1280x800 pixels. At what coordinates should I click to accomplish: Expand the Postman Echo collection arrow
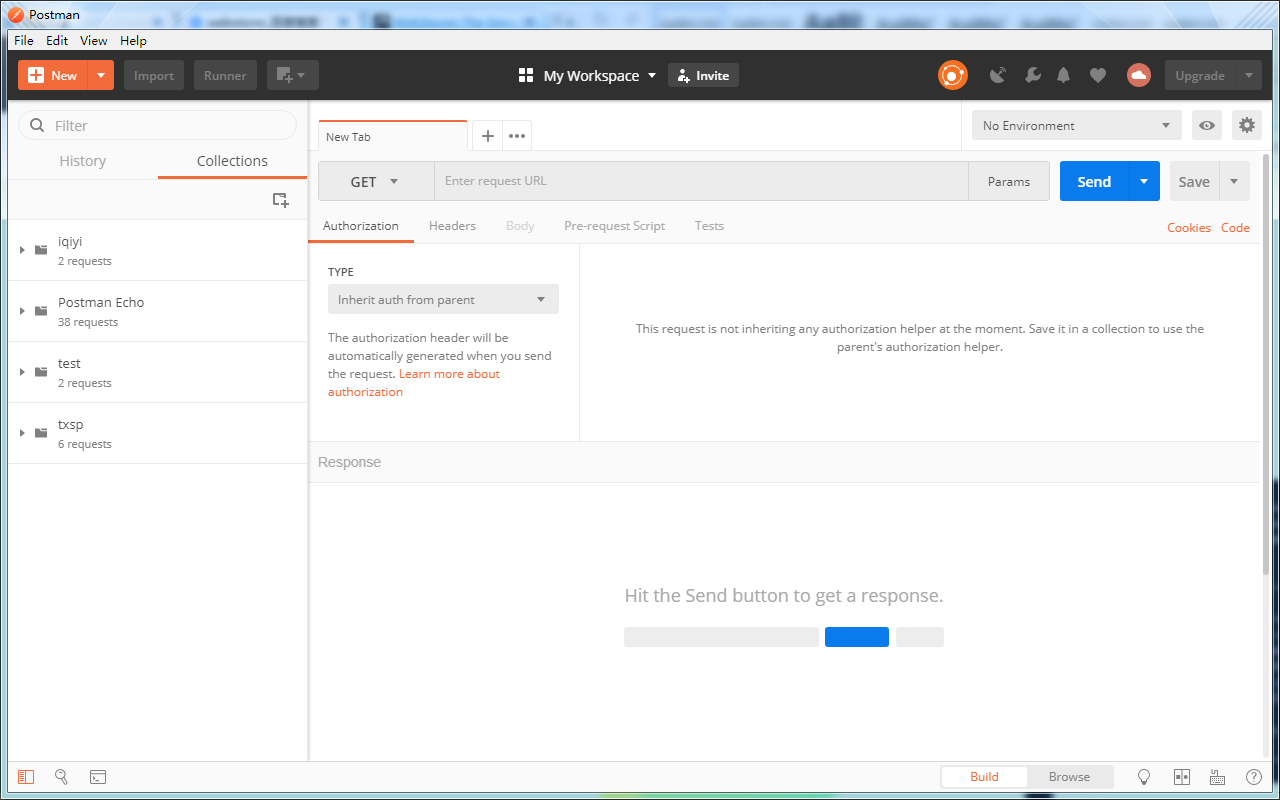(x=22, y=311)
